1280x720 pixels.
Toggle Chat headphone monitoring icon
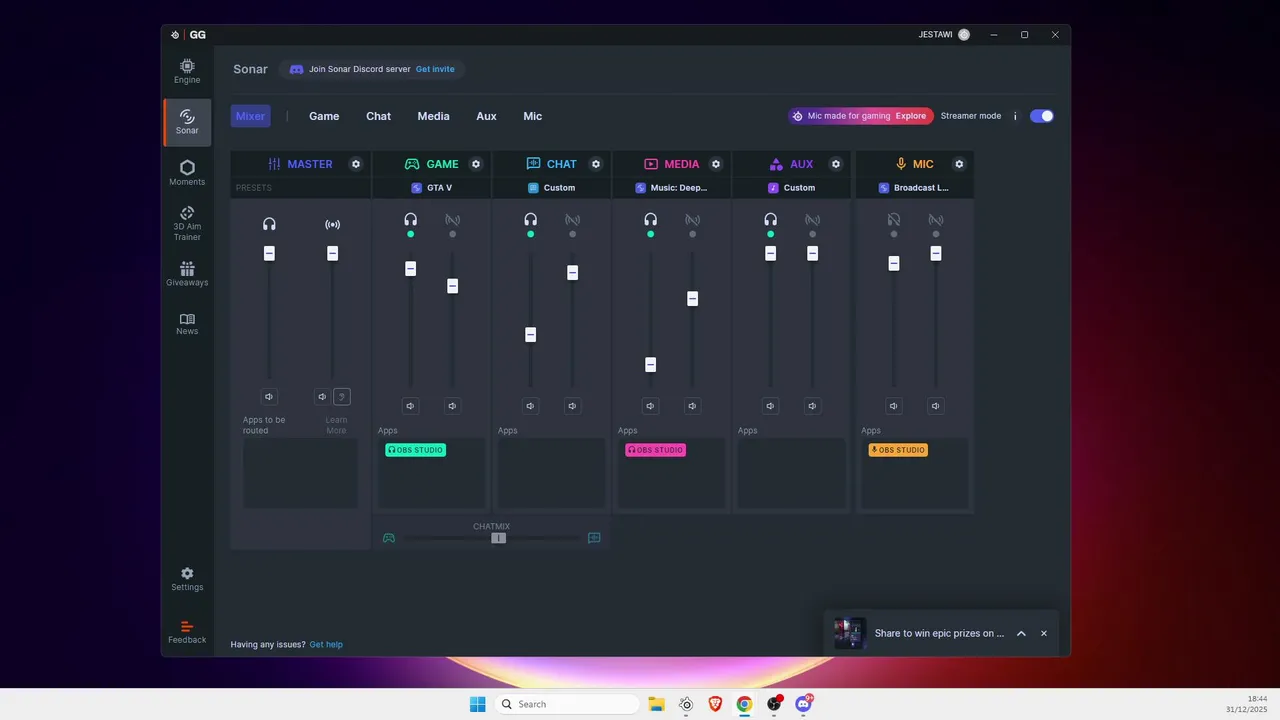531,220
